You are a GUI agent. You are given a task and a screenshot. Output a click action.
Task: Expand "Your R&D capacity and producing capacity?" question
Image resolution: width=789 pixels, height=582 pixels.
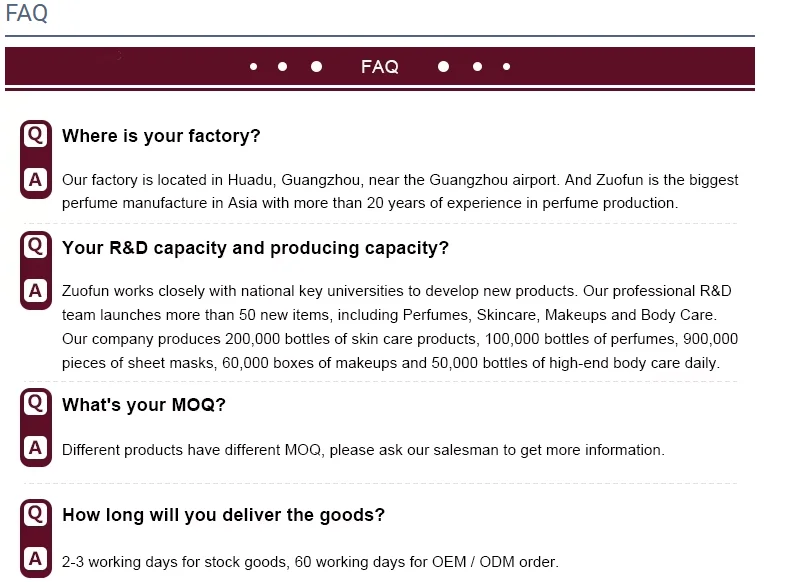(255, 248)
